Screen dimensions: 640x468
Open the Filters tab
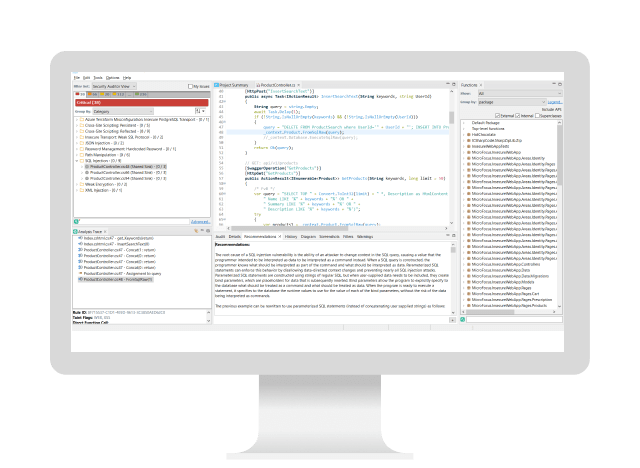coord(348,237)
